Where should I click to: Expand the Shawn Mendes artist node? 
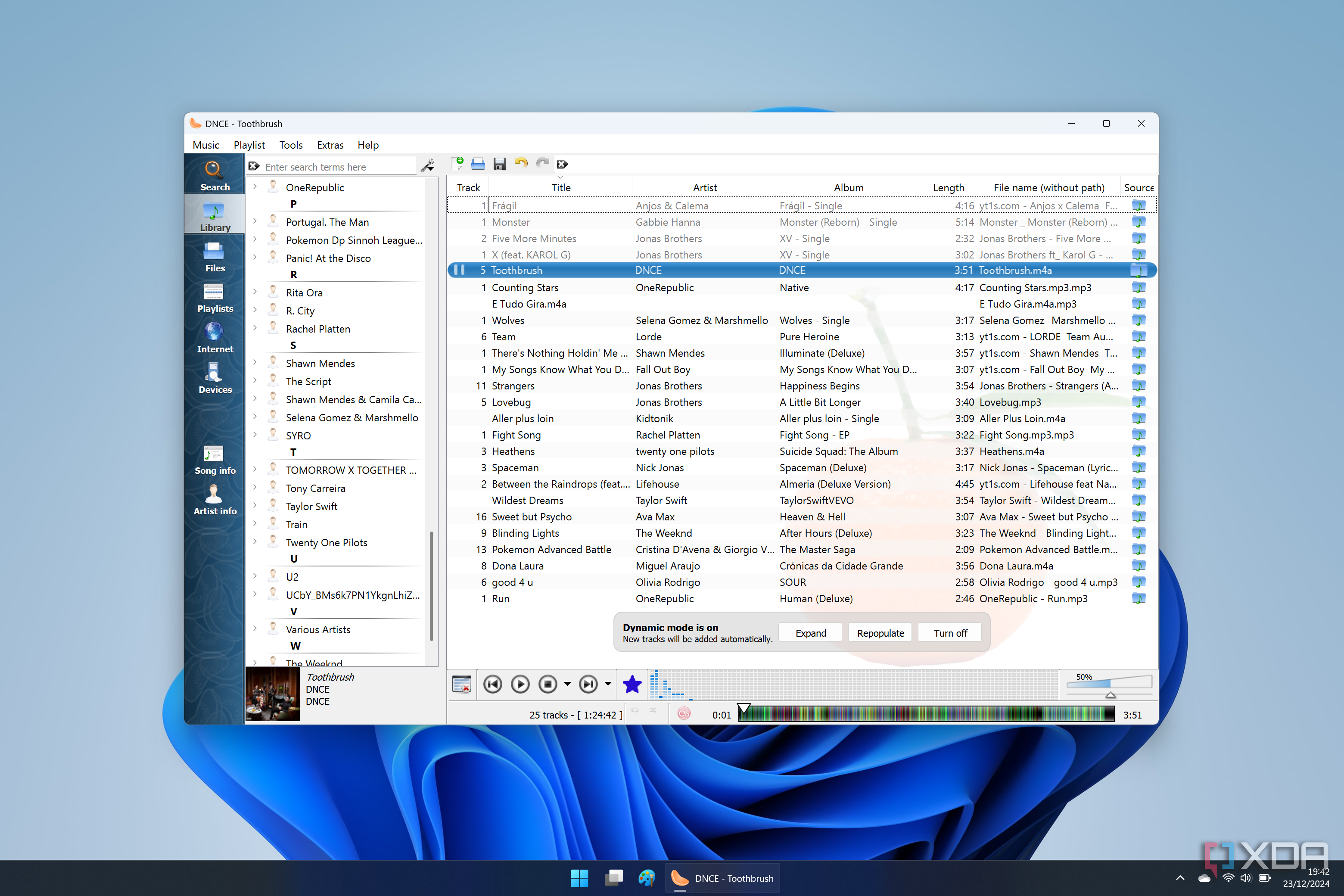tap(255, 363)
